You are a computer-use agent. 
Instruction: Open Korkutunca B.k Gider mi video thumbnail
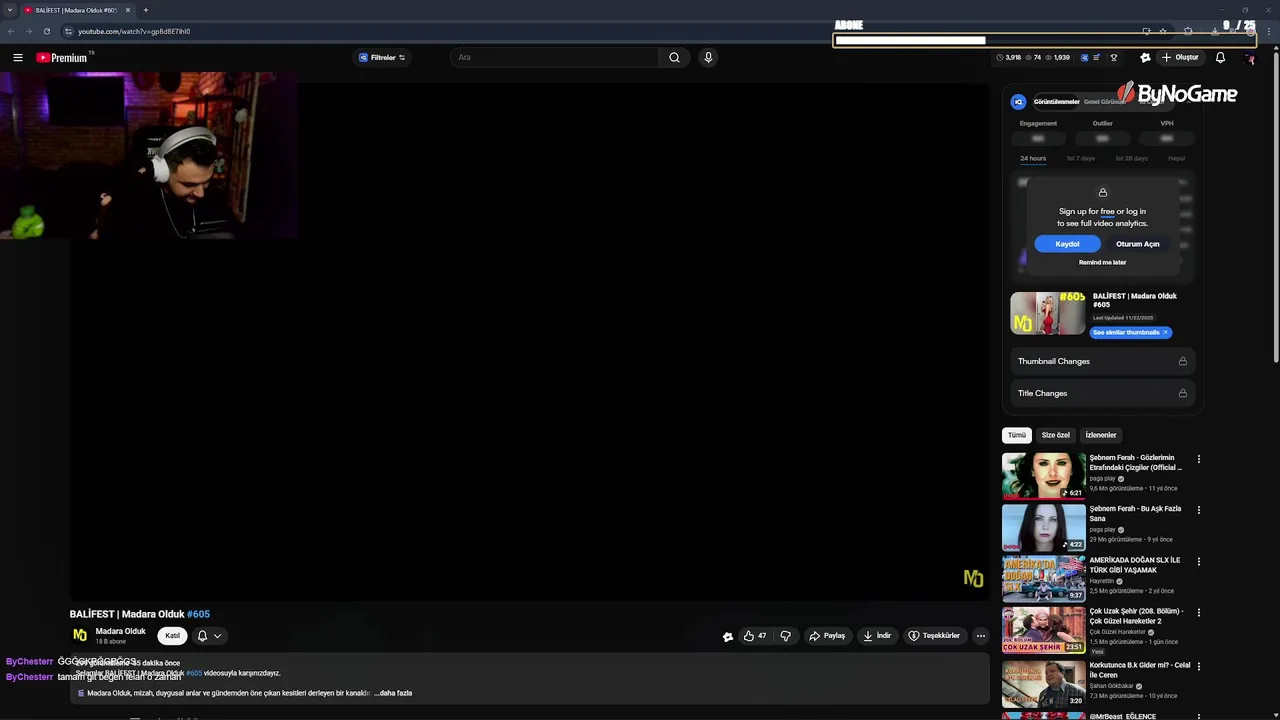[x=1043, y=684]
